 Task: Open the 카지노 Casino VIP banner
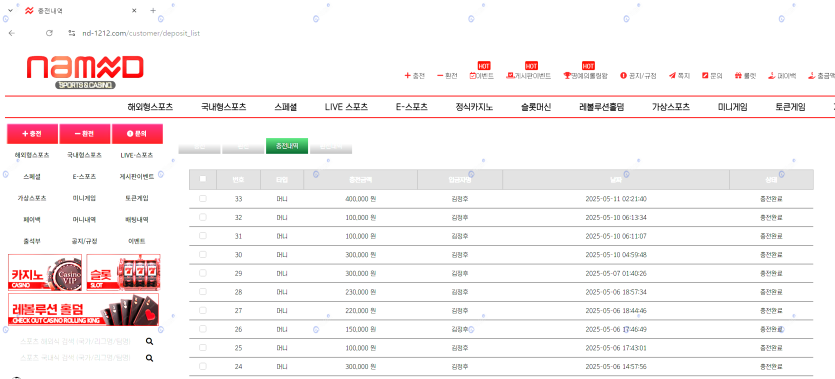point(45,272)
